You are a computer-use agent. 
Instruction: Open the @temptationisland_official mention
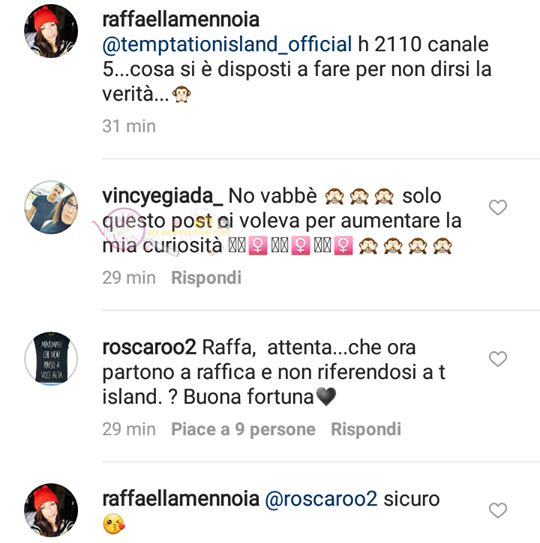227,45
